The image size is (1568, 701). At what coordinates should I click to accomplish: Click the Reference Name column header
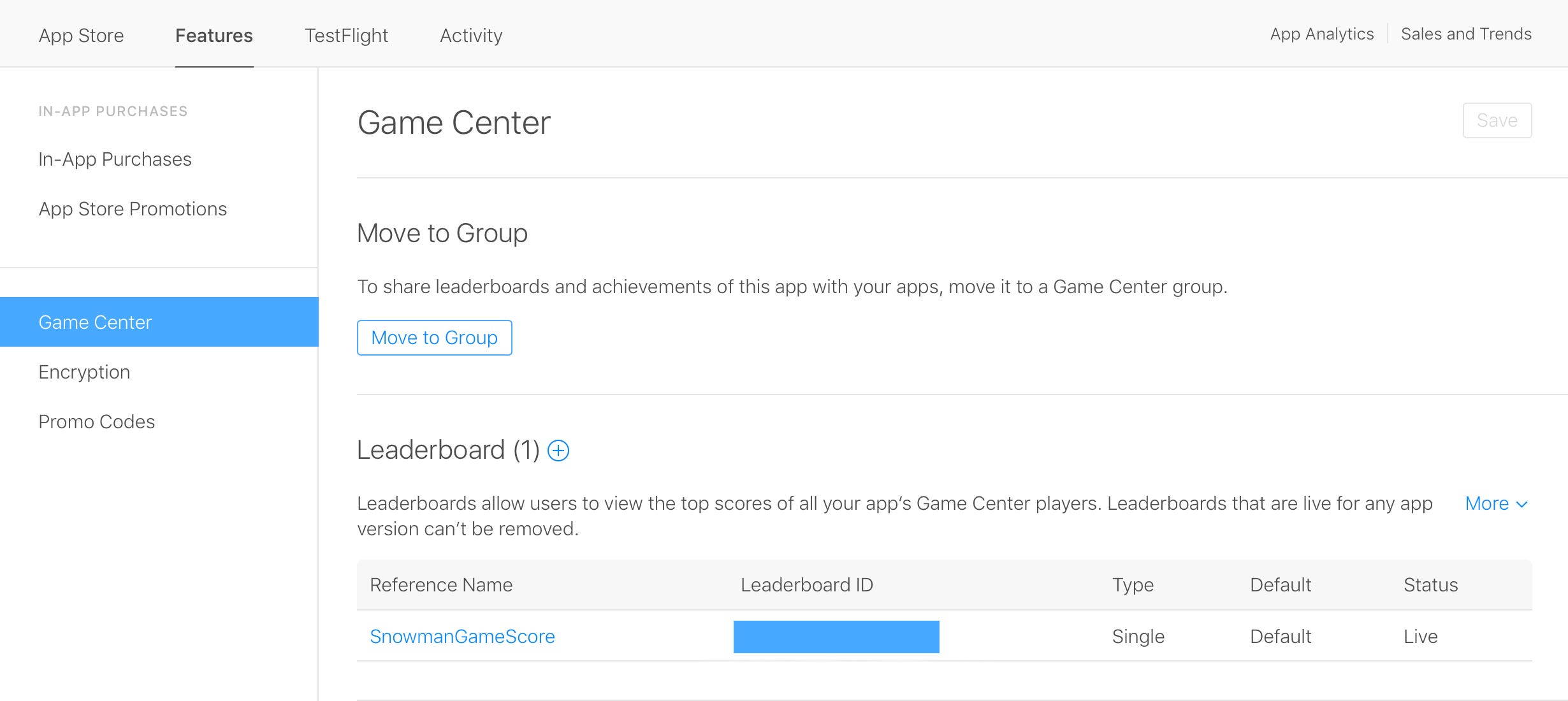pos(441,585)
